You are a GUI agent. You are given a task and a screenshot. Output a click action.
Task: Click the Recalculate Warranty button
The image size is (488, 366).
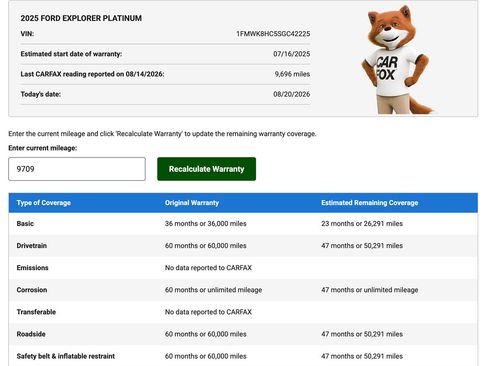click(x=206, y=169)
